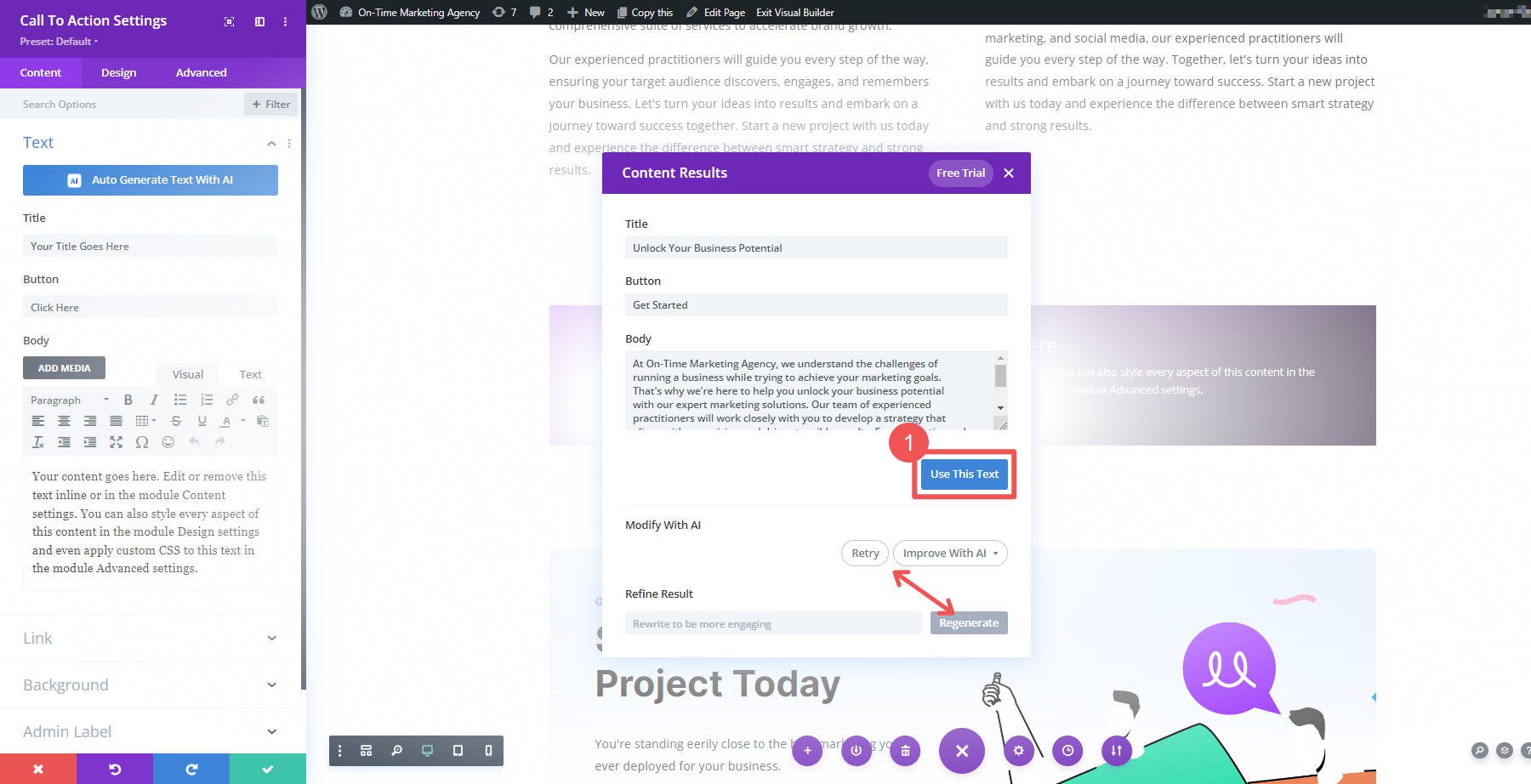Switch to wireframe view in the builder toolbar
The image size is (1531, 784).
click(366, 751)
